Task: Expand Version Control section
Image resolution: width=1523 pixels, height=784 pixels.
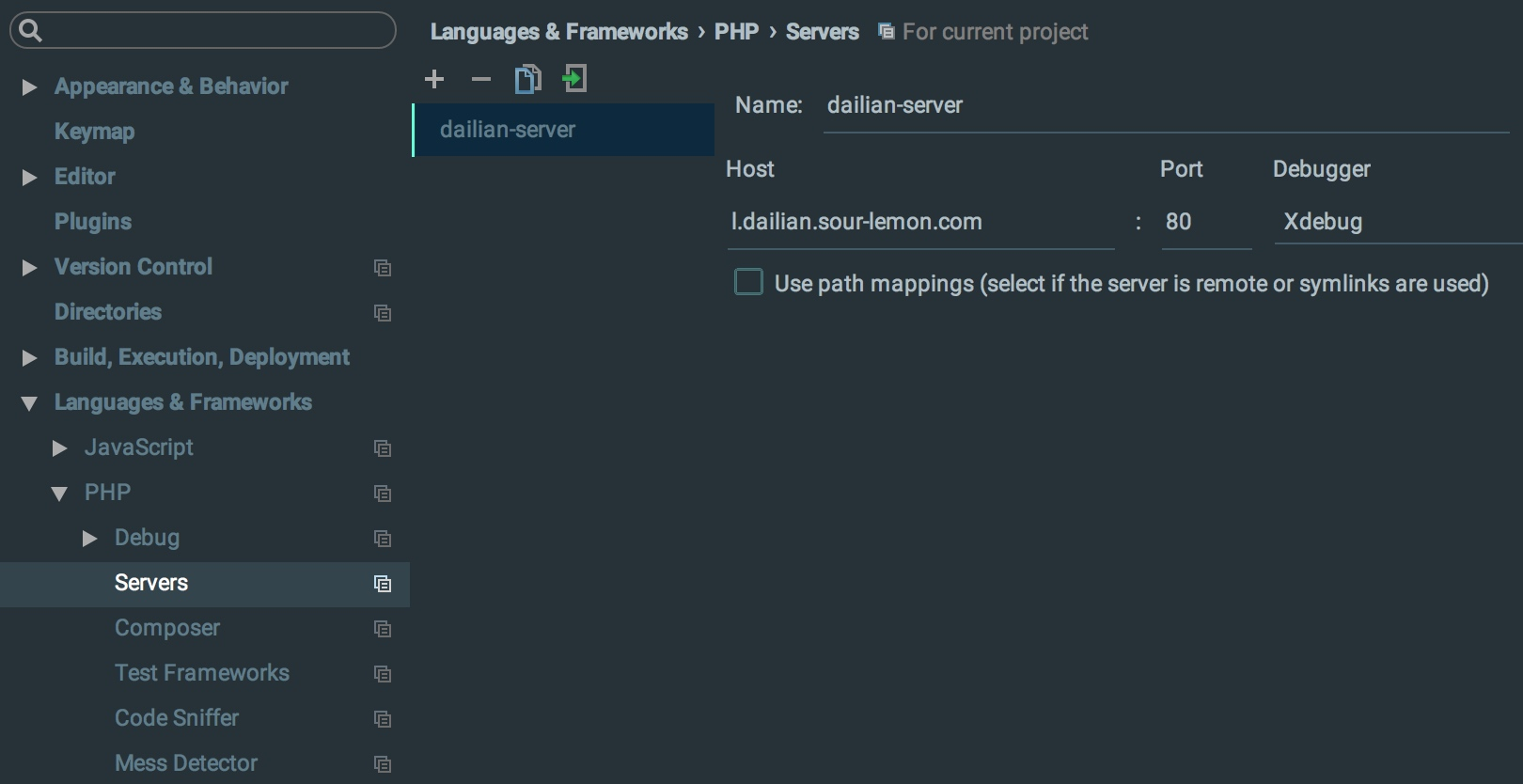Action: pos(29,268)
